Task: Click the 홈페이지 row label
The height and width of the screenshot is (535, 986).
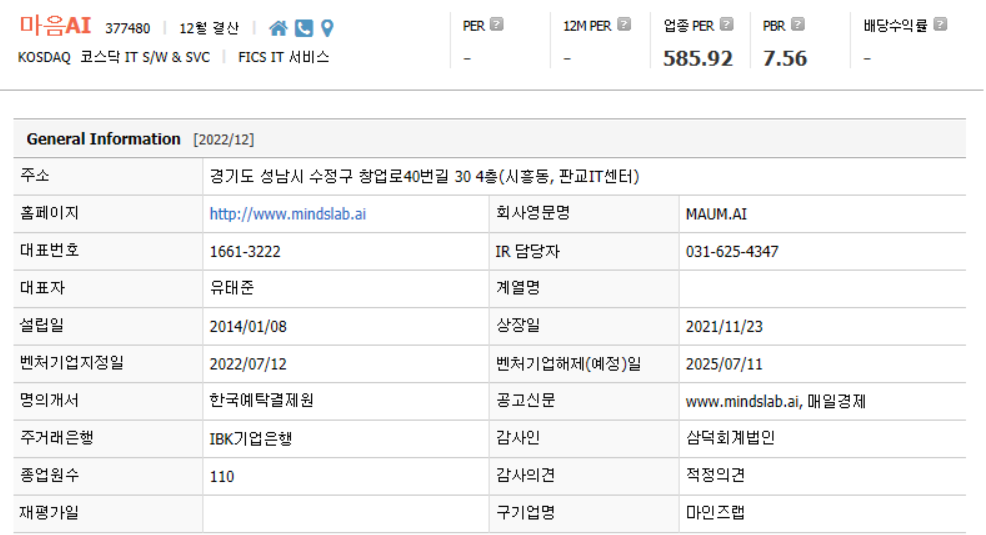Action: [49, 213]
